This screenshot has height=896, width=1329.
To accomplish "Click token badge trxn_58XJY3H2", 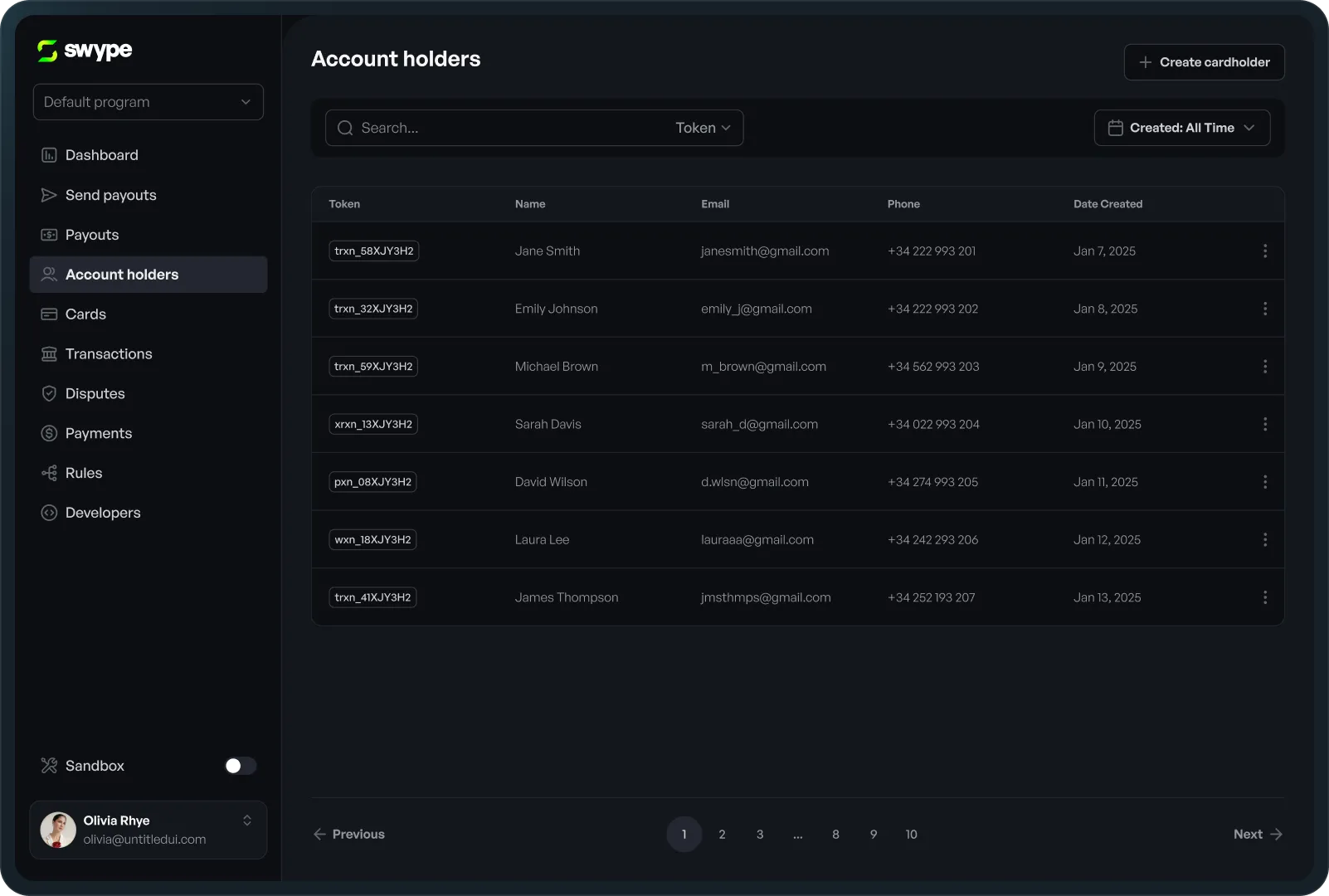I will click(374, 251).
